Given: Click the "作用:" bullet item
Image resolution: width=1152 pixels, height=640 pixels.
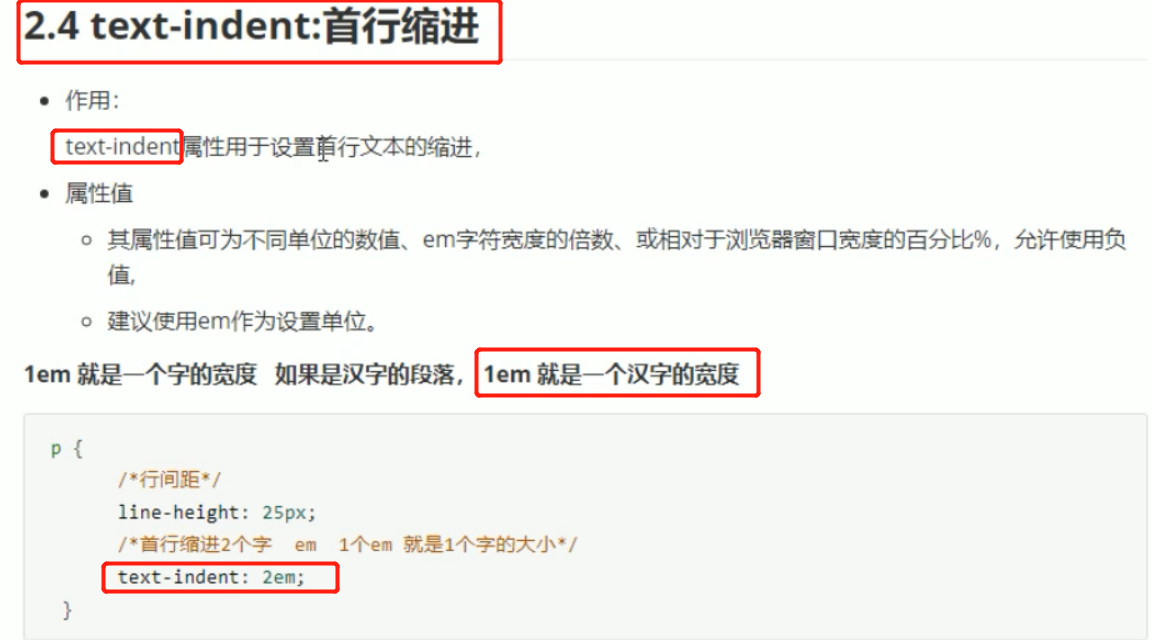Looking at the screenshot, I should (92, 100).
